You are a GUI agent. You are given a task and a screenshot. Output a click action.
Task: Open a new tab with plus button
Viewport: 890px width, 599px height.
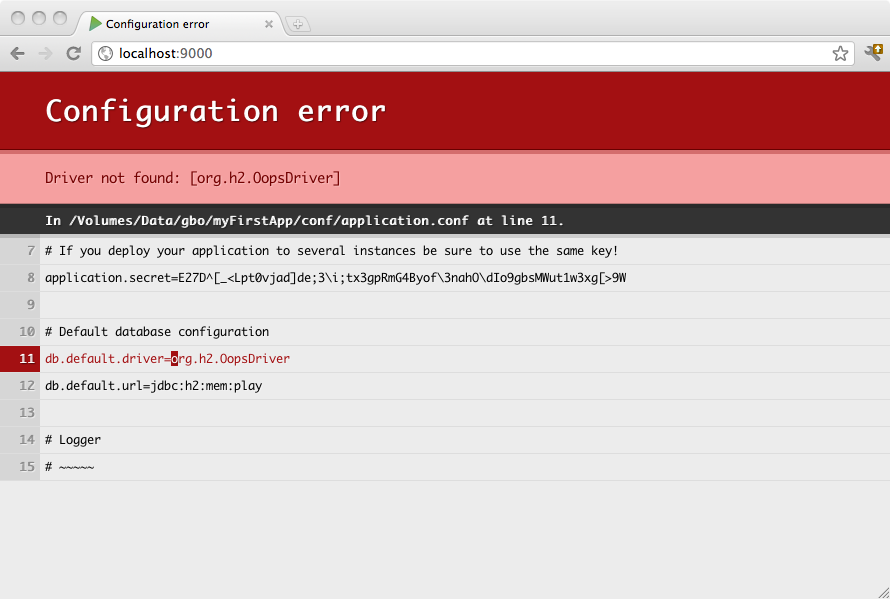[298, 24]
